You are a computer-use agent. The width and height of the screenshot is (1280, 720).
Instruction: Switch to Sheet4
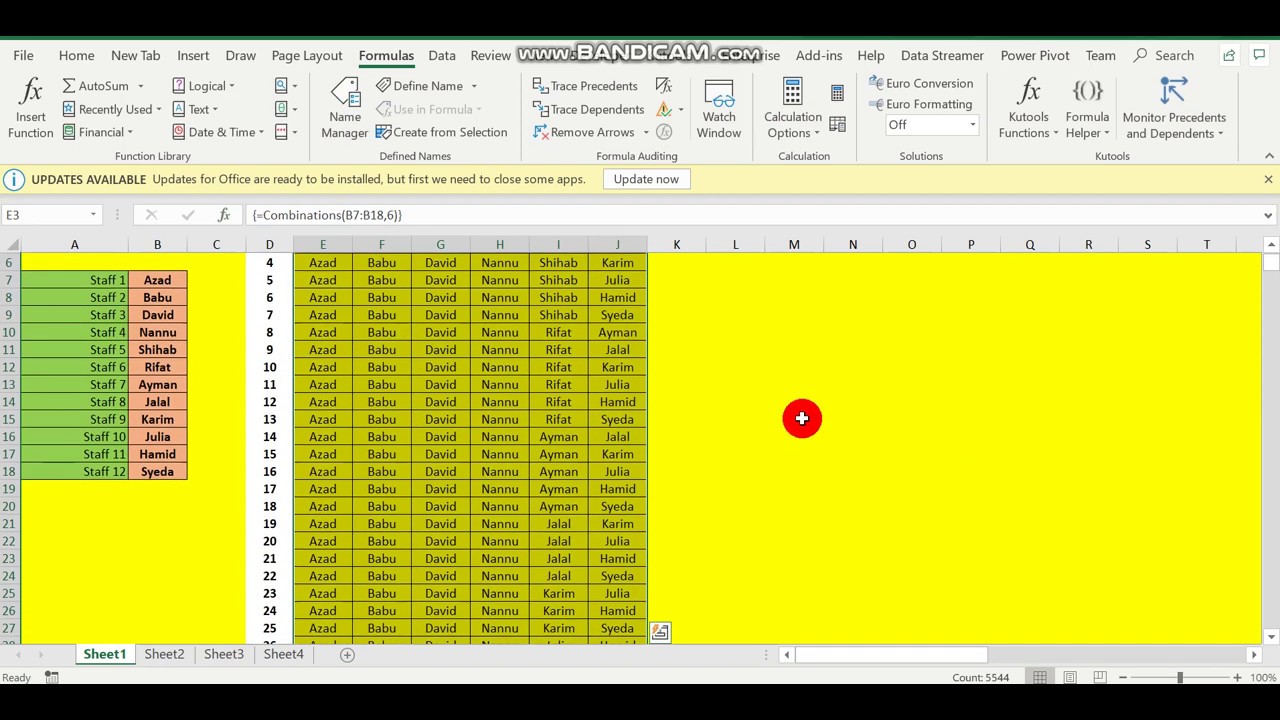[284, 654]
